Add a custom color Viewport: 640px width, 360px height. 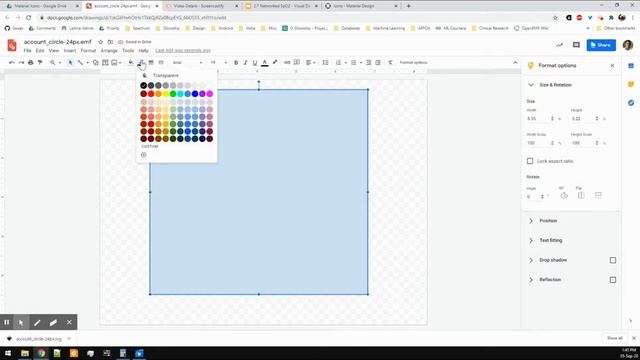[x=144, y=155]
